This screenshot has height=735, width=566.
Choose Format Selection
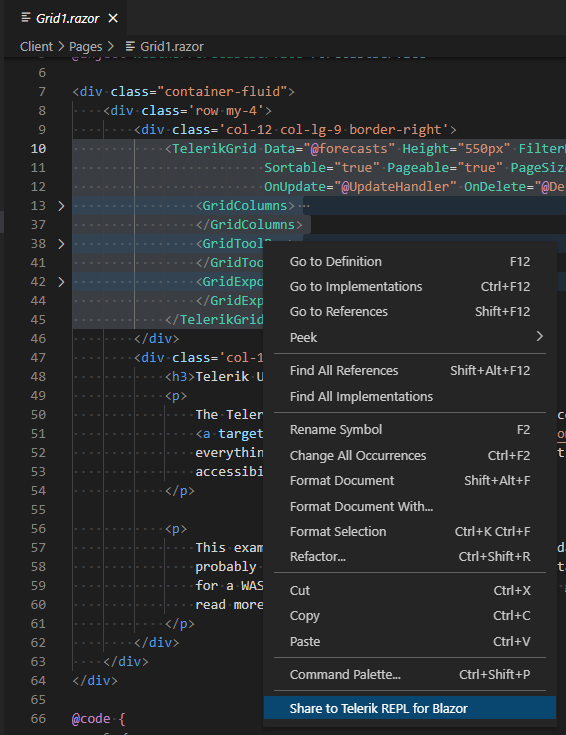[410, 532]
